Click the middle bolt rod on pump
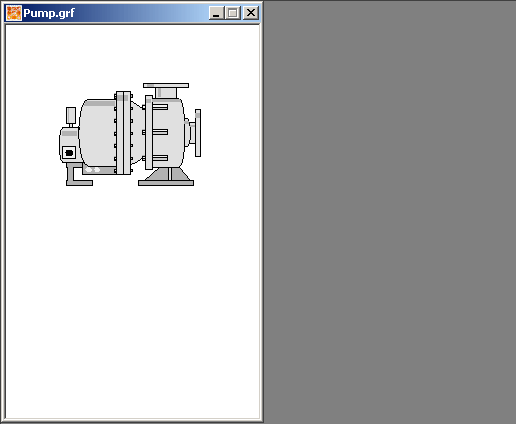The image size is (516, 424). tap(160, 132)
